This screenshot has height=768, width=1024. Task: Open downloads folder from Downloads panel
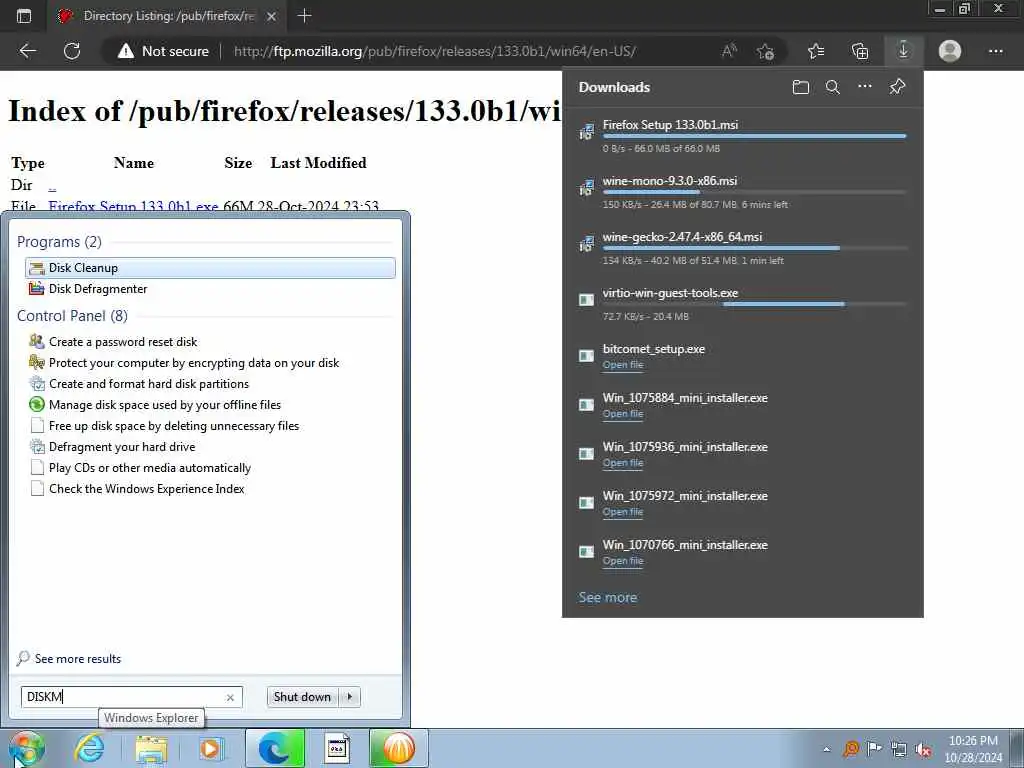801,87
